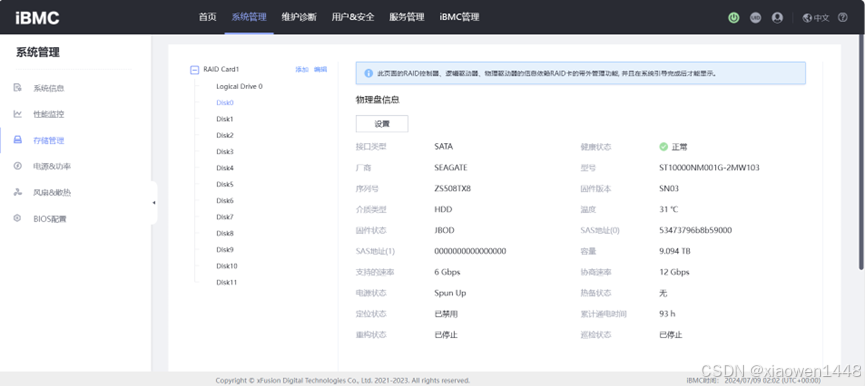Click the SAS address 53473796b8b59000
This screenshot has width=865, height=386.
click(695, 230)
